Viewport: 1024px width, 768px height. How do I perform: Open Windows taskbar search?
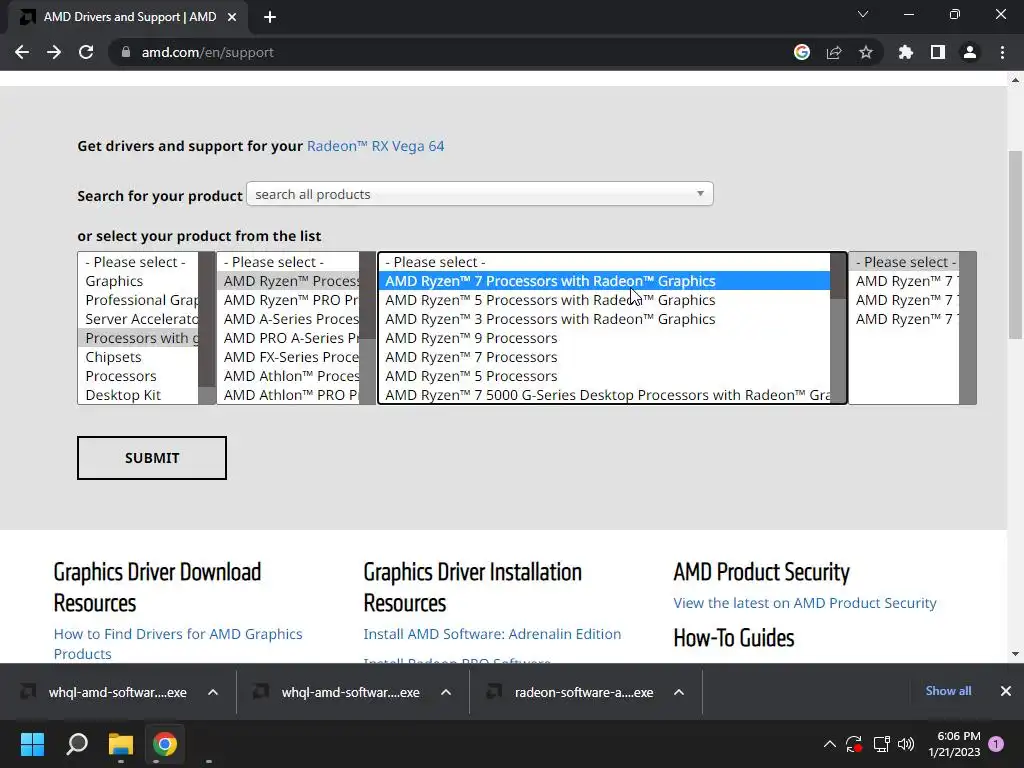[77, 744]
